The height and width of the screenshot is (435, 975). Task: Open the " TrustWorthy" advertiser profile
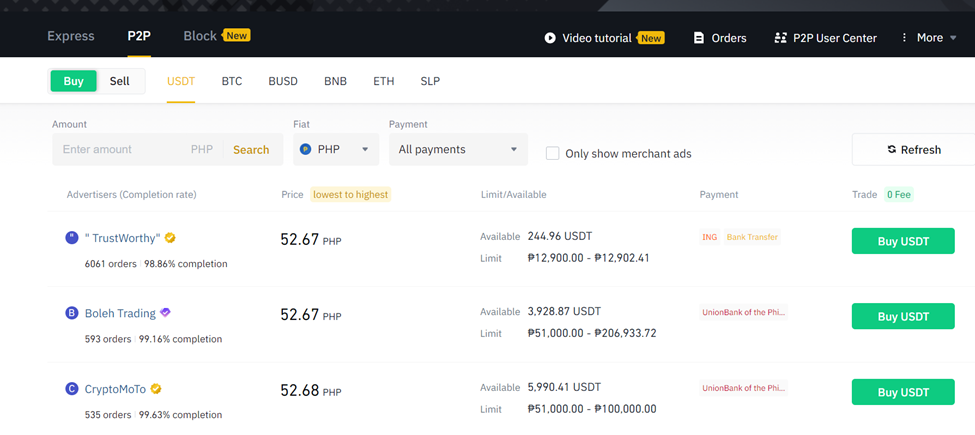(x=122, y=238)
